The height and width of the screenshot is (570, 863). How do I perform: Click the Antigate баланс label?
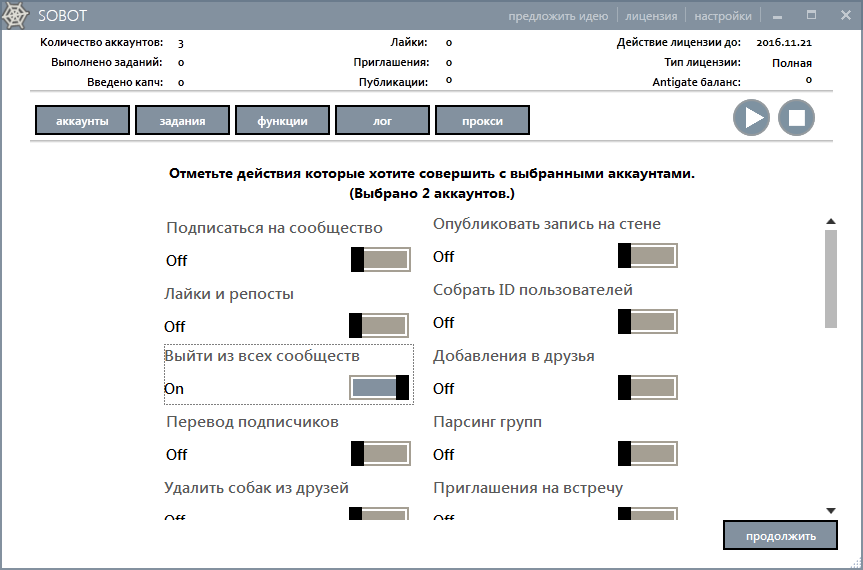(696, 83)
